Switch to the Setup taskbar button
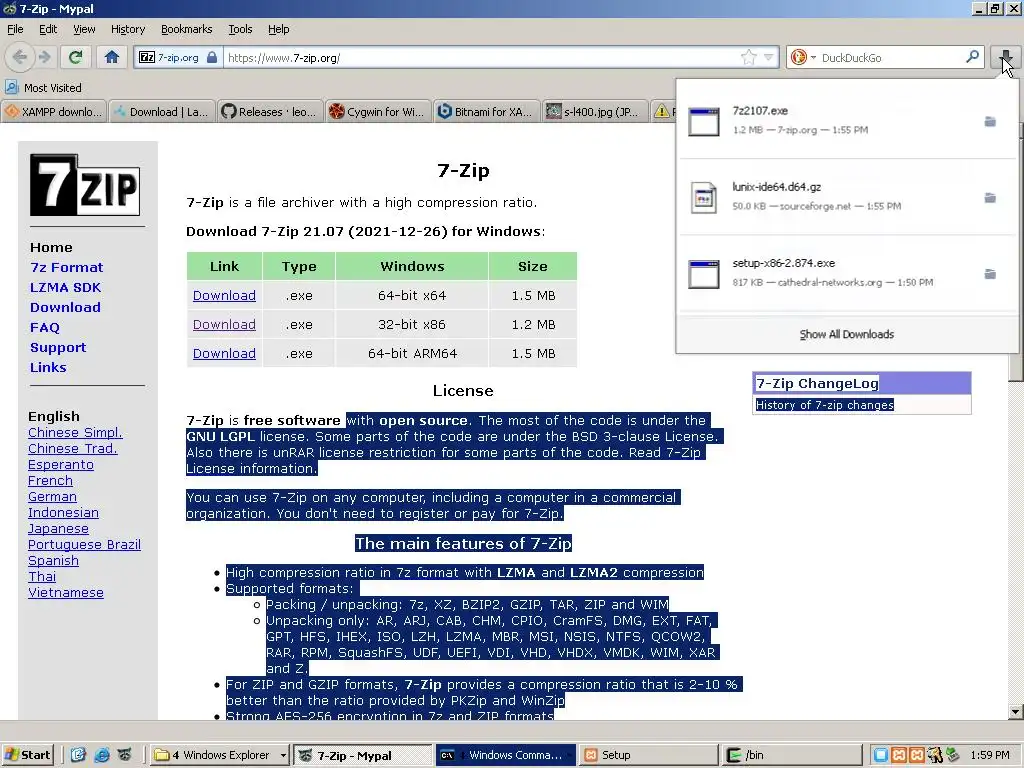The height and width of the screenshot is (768, 1024). click(648, 755)
